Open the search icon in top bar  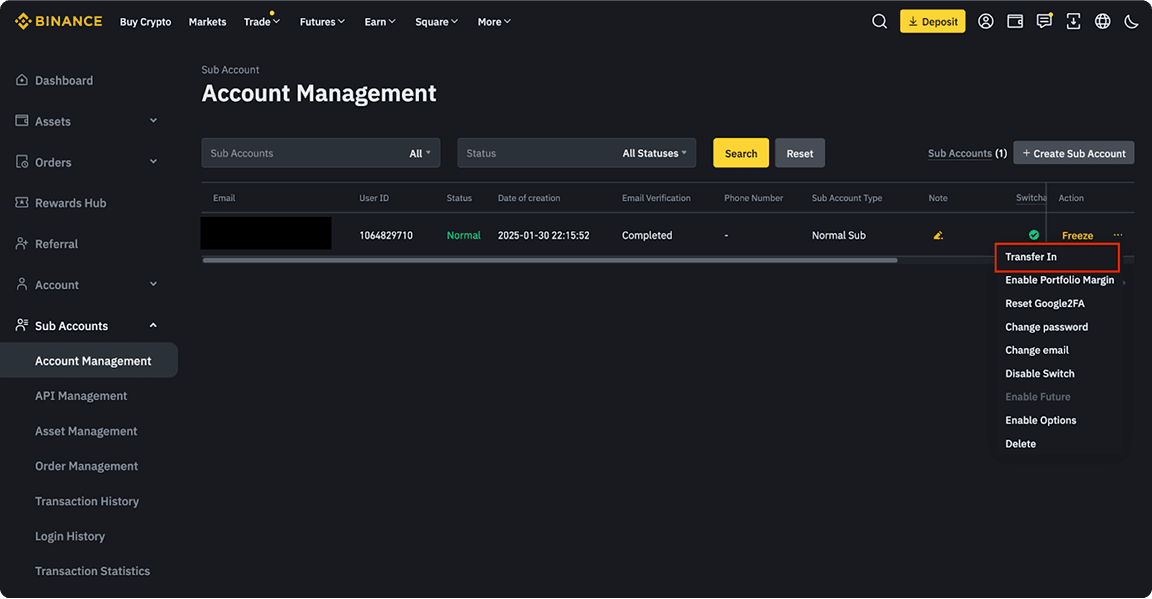(x=878, y=21)
